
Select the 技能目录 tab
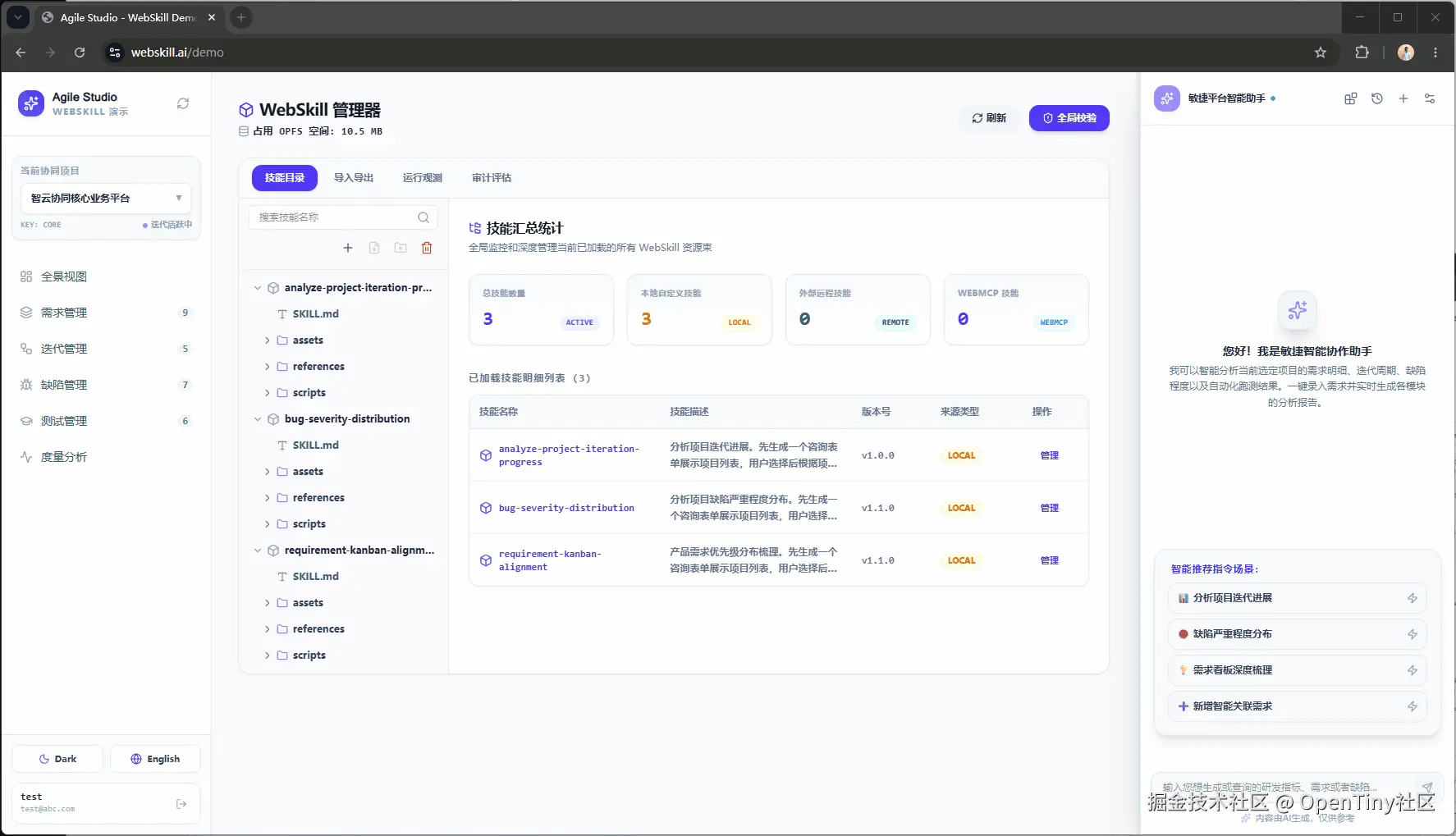[x=285, y=177]
